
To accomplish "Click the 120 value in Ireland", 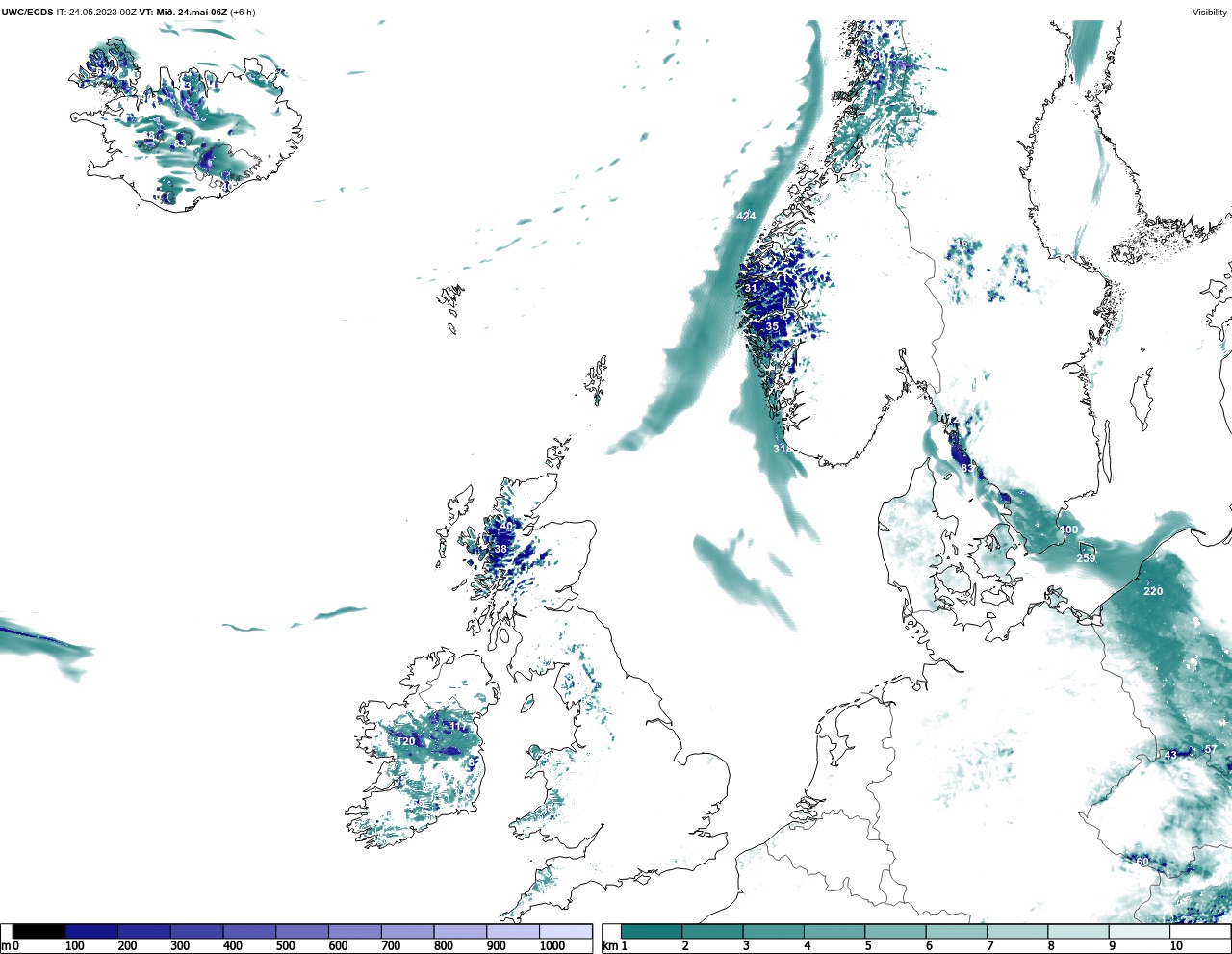I will pos(406,741).
